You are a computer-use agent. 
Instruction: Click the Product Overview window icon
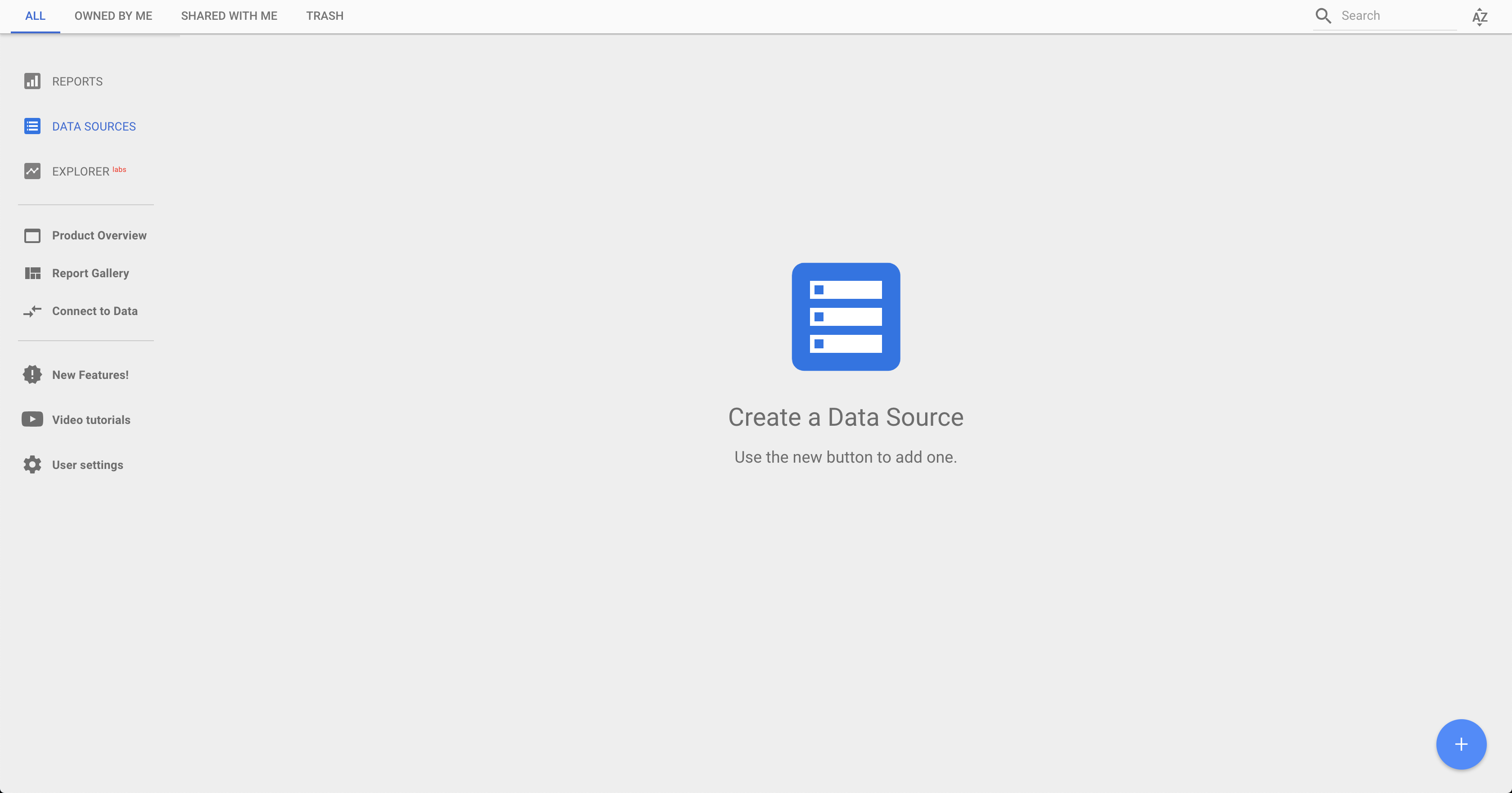tap(32, 235)
